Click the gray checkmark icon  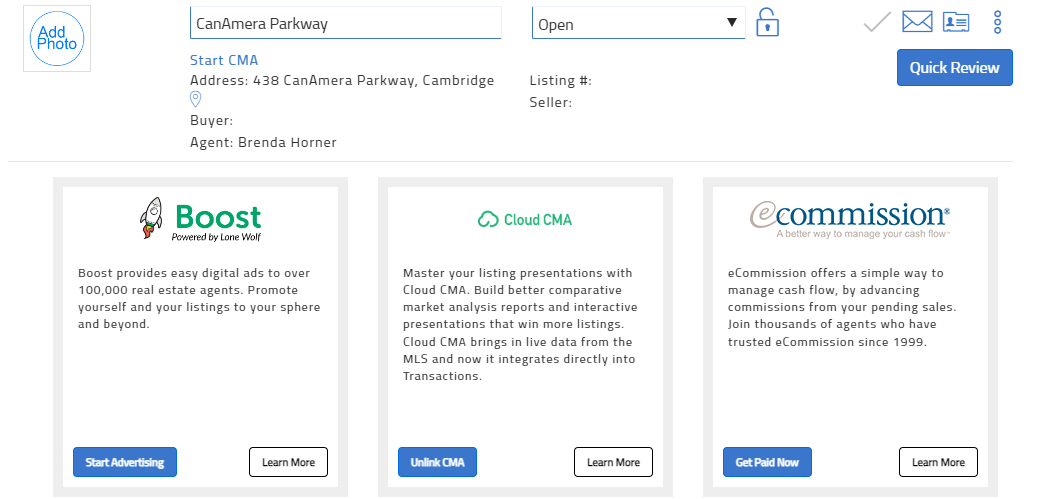(x=877, y=22)
